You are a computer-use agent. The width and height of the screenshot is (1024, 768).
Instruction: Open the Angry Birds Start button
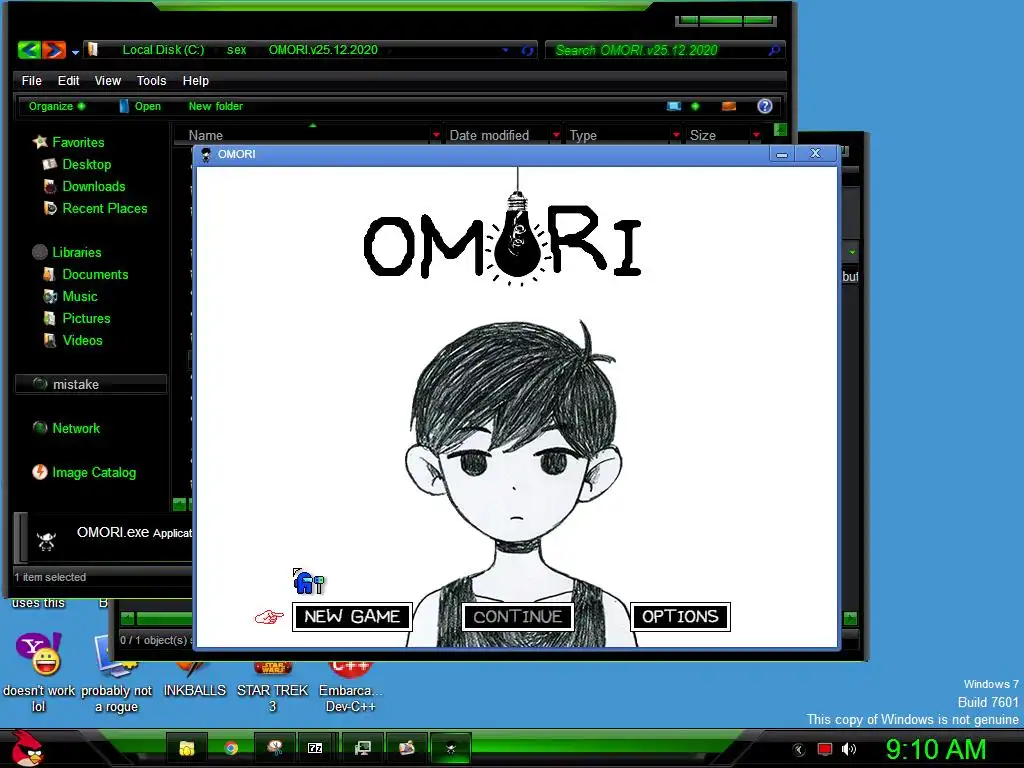click(26, 748)
